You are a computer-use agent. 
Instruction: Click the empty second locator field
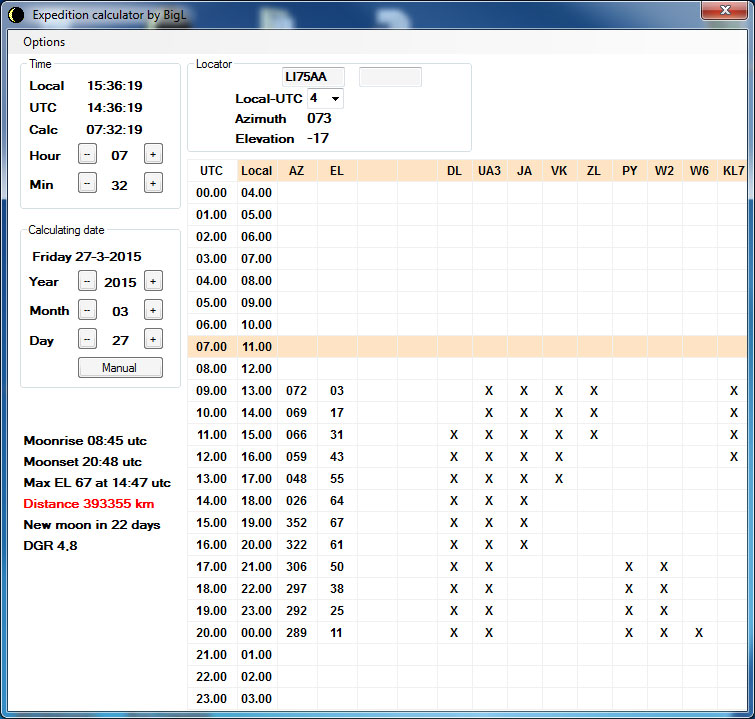[390, 77]
